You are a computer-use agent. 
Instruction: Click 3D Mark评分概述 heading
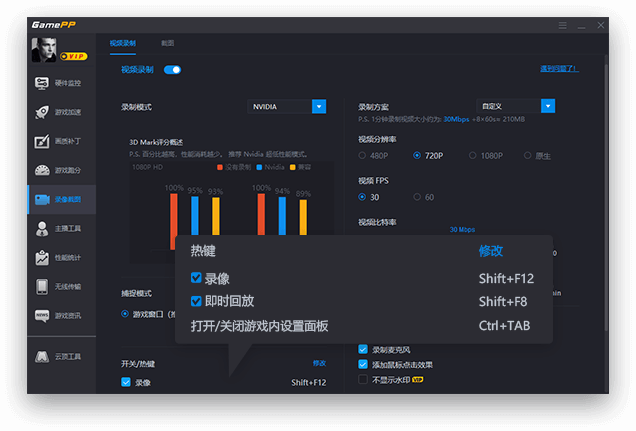click(x=156, y=142)
